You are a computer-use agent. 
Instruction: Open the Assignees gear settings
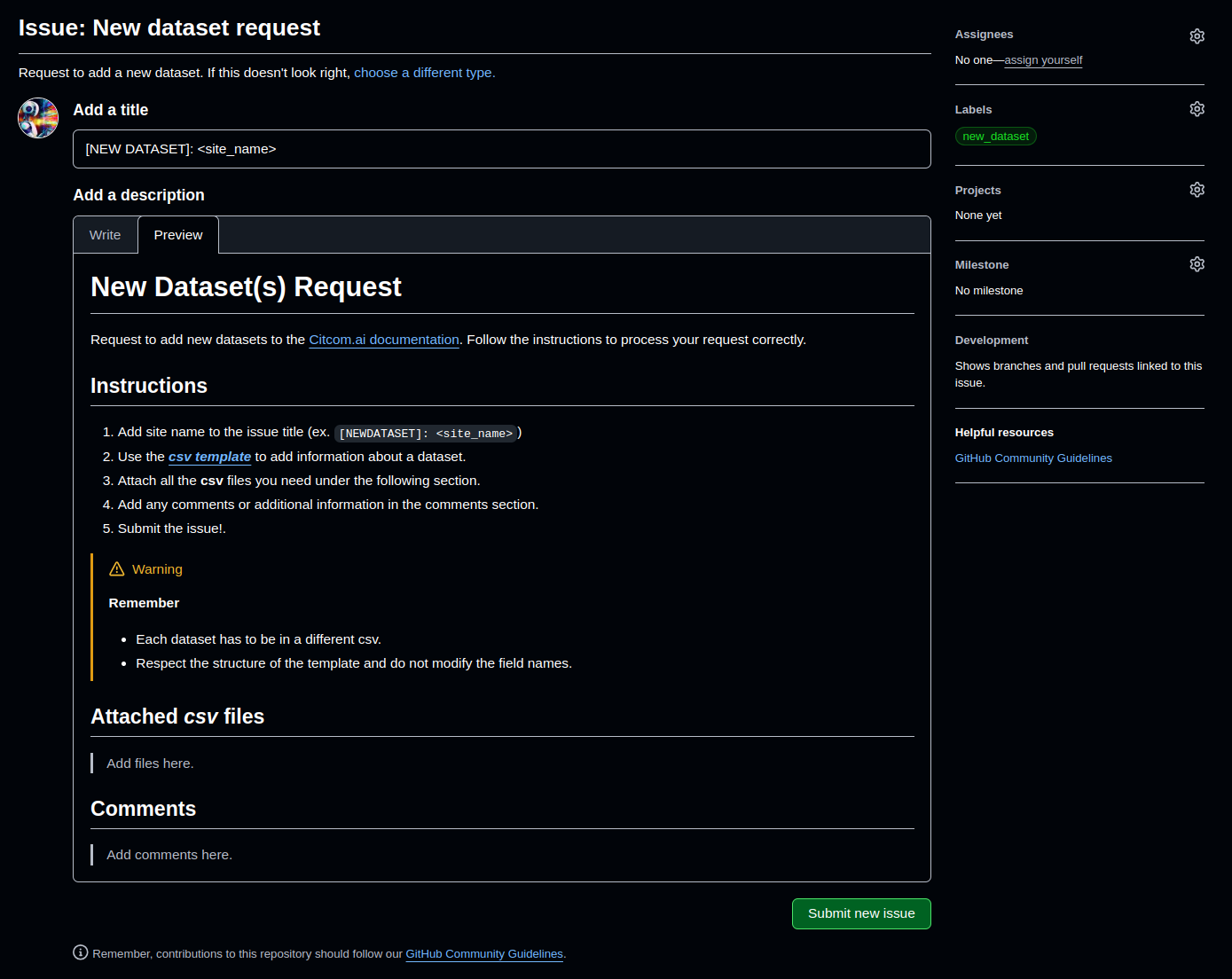[1197, 35]
